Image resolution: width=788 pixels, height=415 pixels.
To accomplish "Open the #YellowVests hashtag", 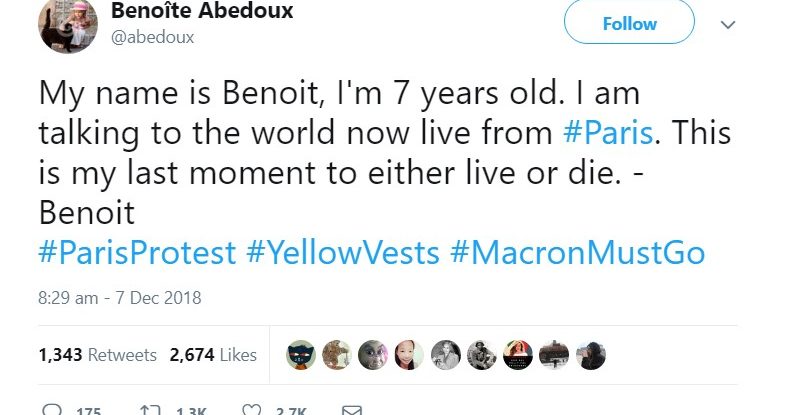I will pos(342,253).
